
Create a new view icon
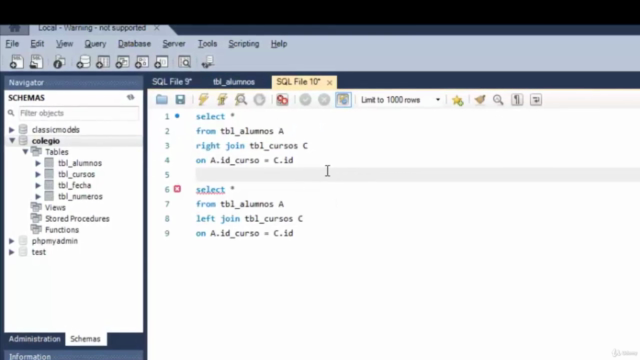click(122, 62)
